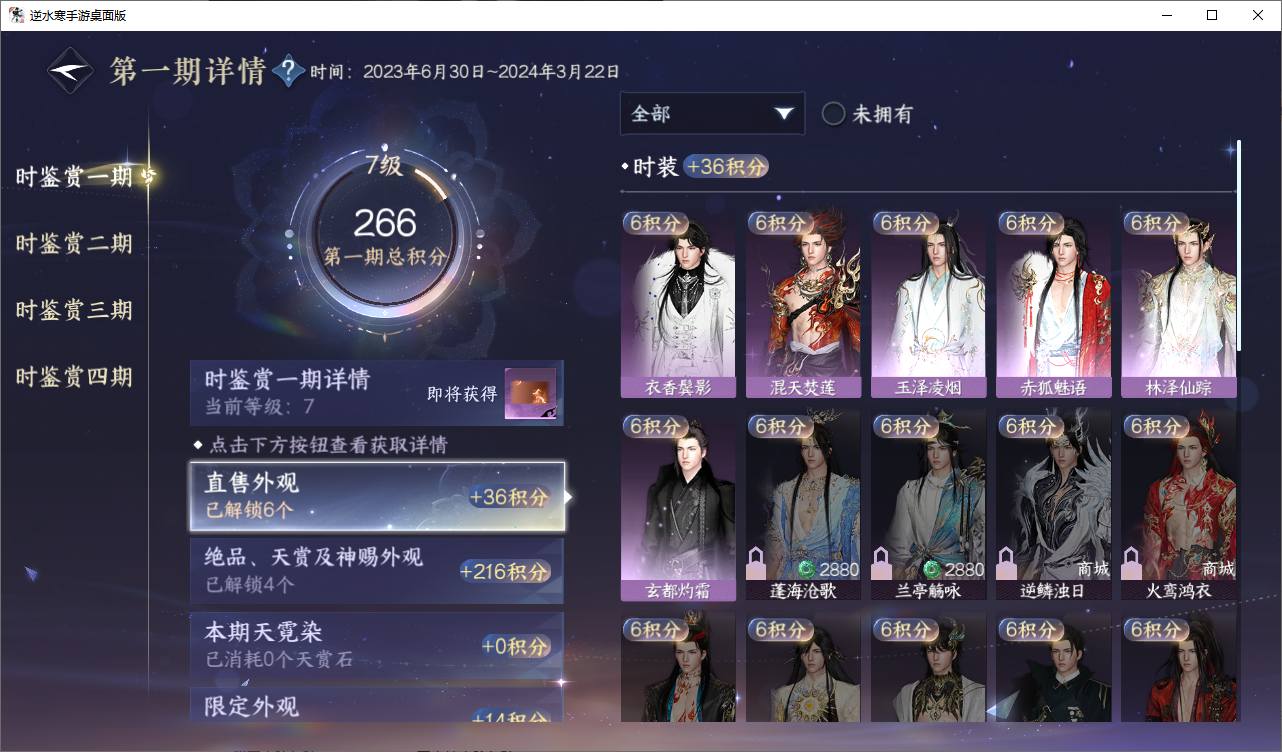The image size is (1282, 752).
Task: Click the back arrow diamond icon
Action: tap(71, 71)
